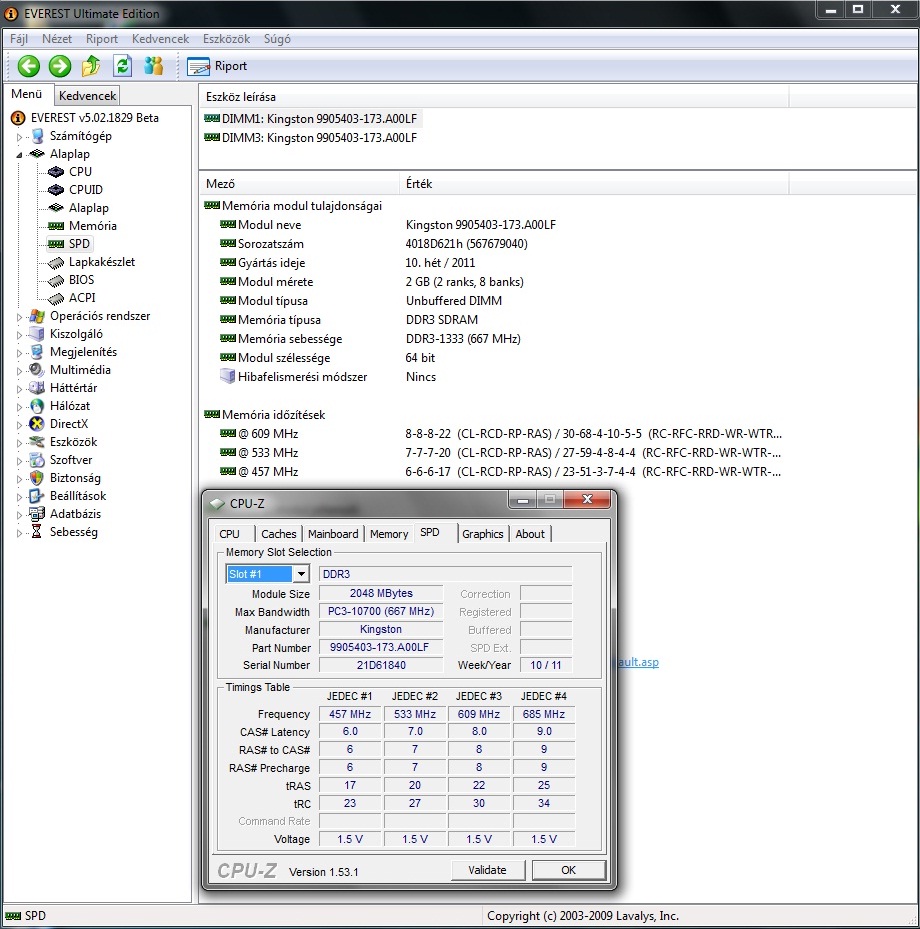Click the Sebesség hourglass icon
920x929 pixels.
point(37,532)
